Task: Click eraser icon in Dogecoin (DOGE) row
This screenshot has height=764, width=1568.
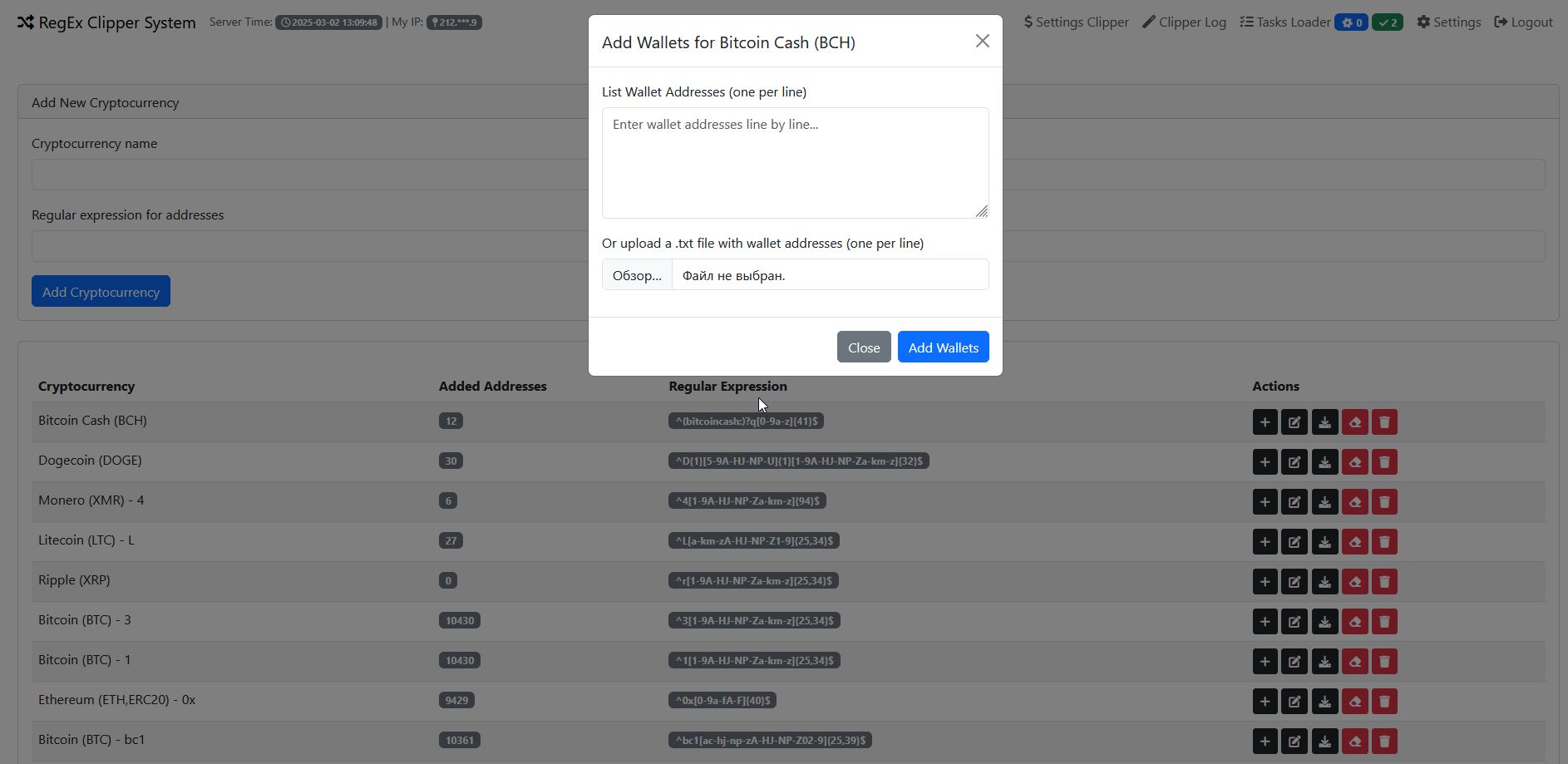Action: (x=1354, y=462)
